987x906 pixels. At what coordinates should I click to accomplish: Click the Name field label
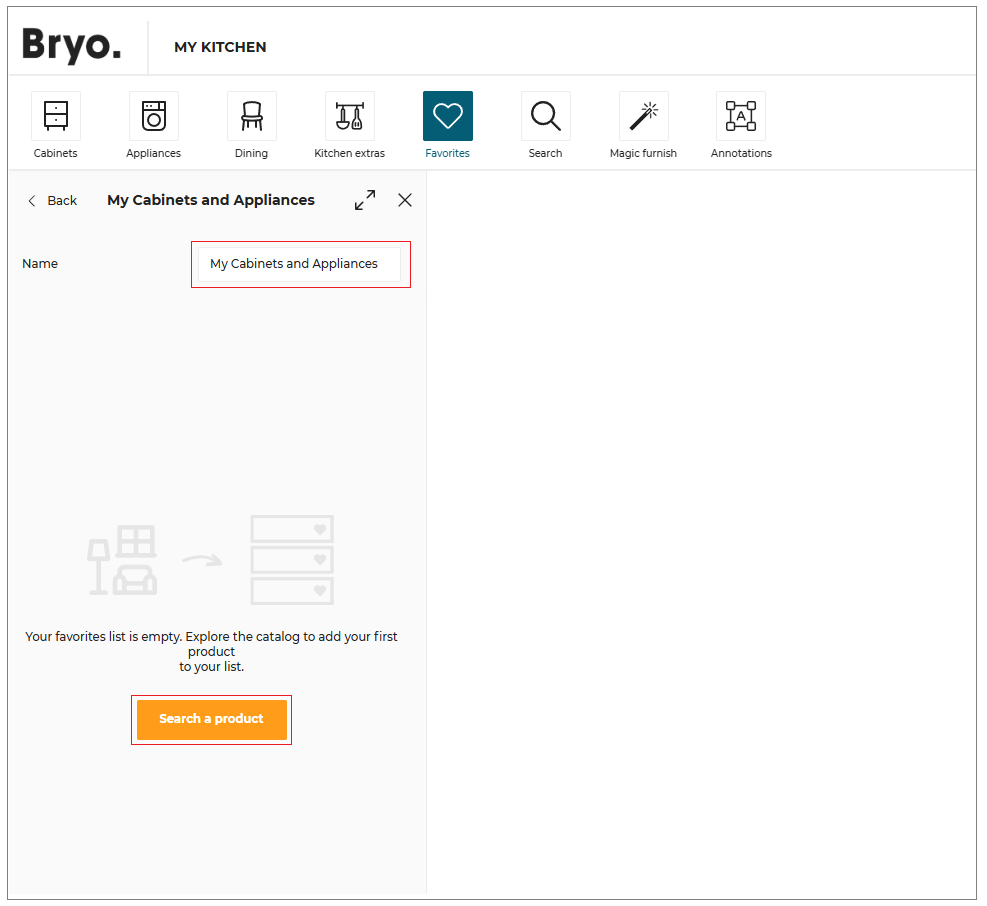click(x=40, y=264)
